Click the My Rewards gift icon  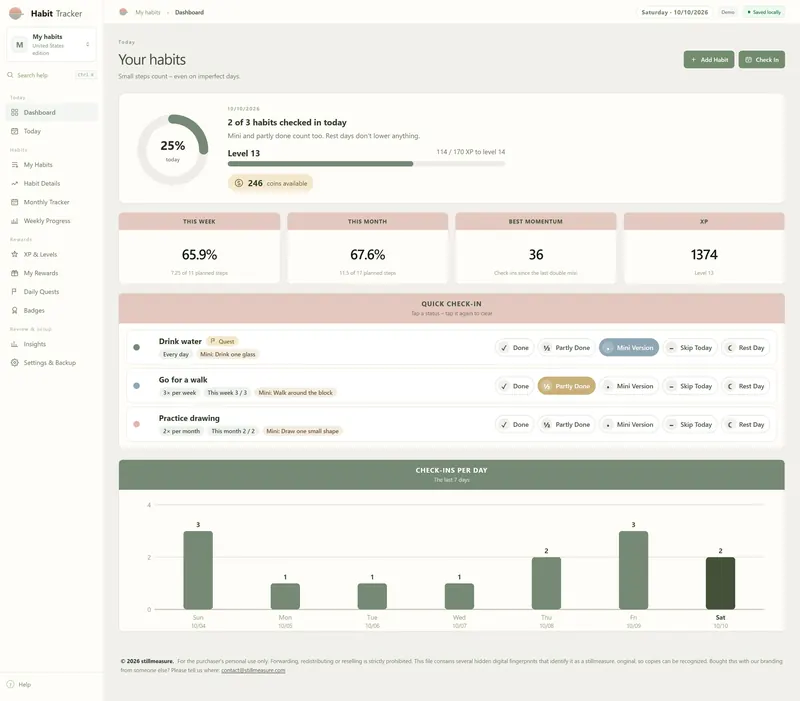tap(14, 273)
